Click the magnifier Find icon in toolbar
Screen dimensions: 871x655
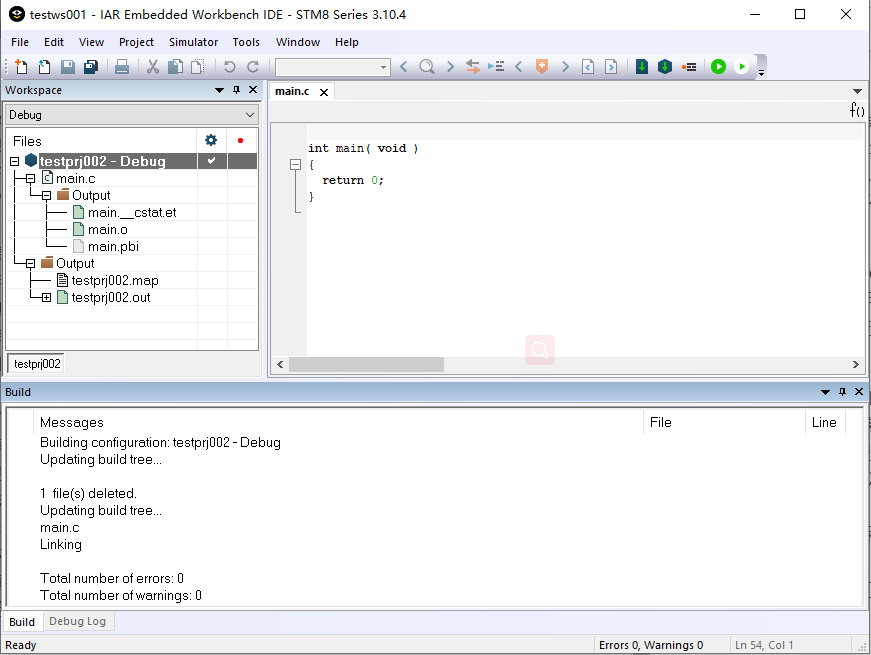(x=427, y=67)
